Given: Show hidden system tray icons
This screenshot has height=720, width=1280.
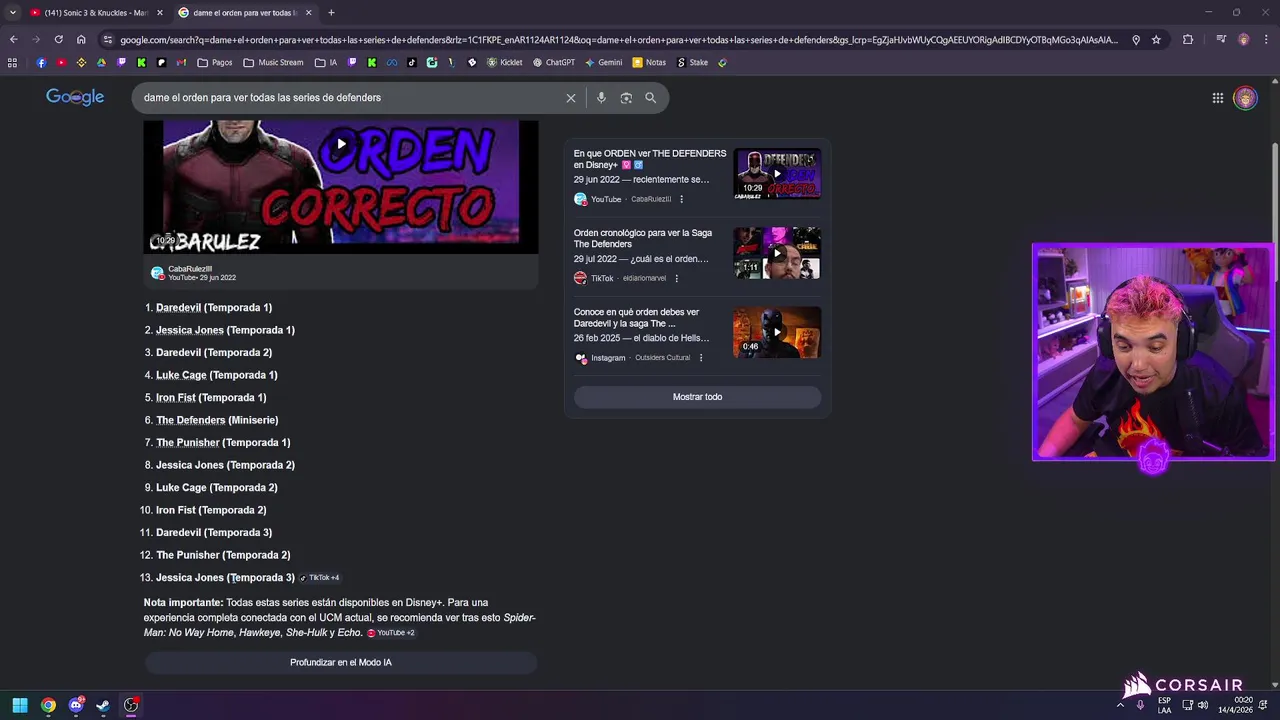Looking at the screenshot, I should pos(1120,705).
